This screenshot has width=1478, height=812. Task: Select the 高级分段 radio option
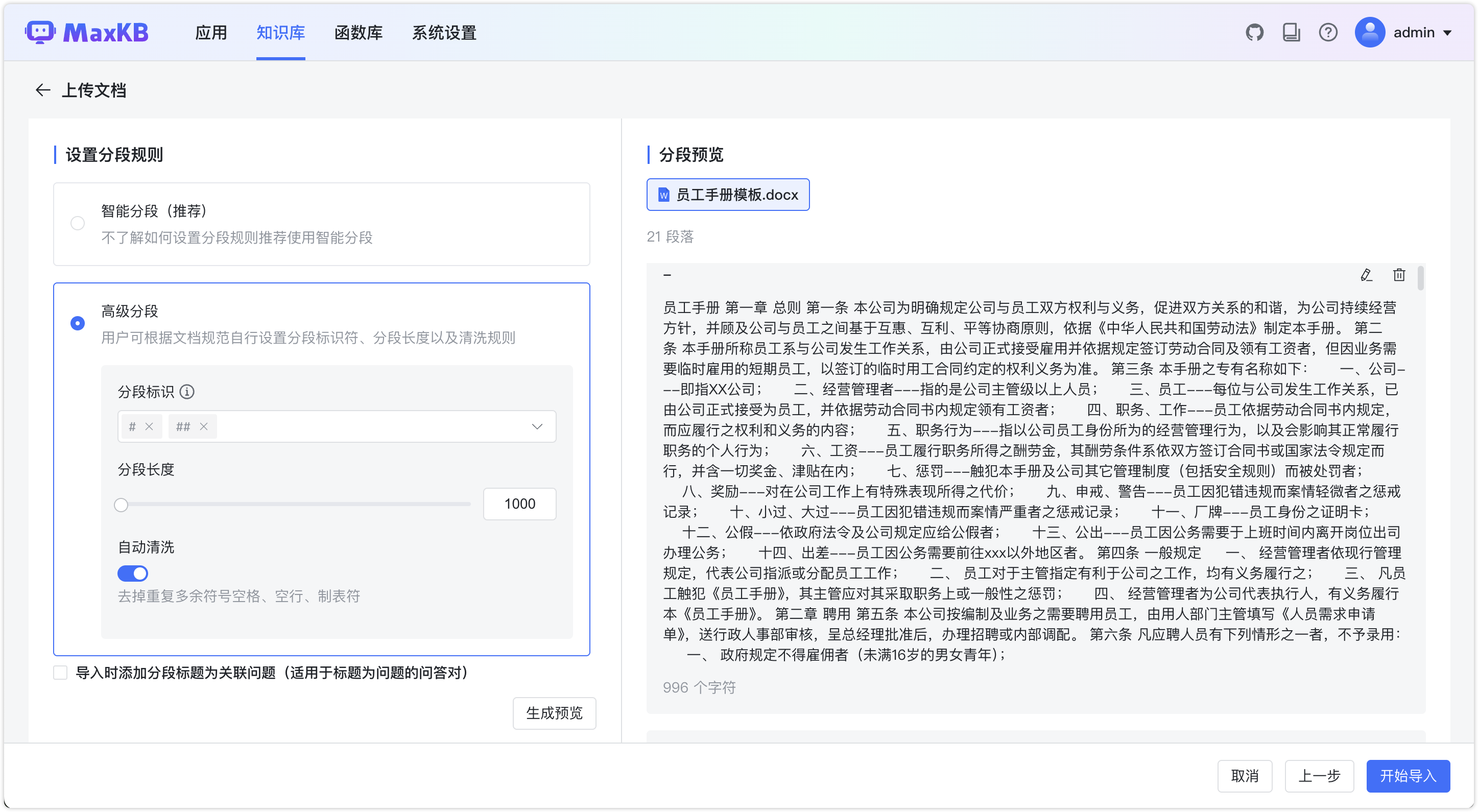(78, 323)
